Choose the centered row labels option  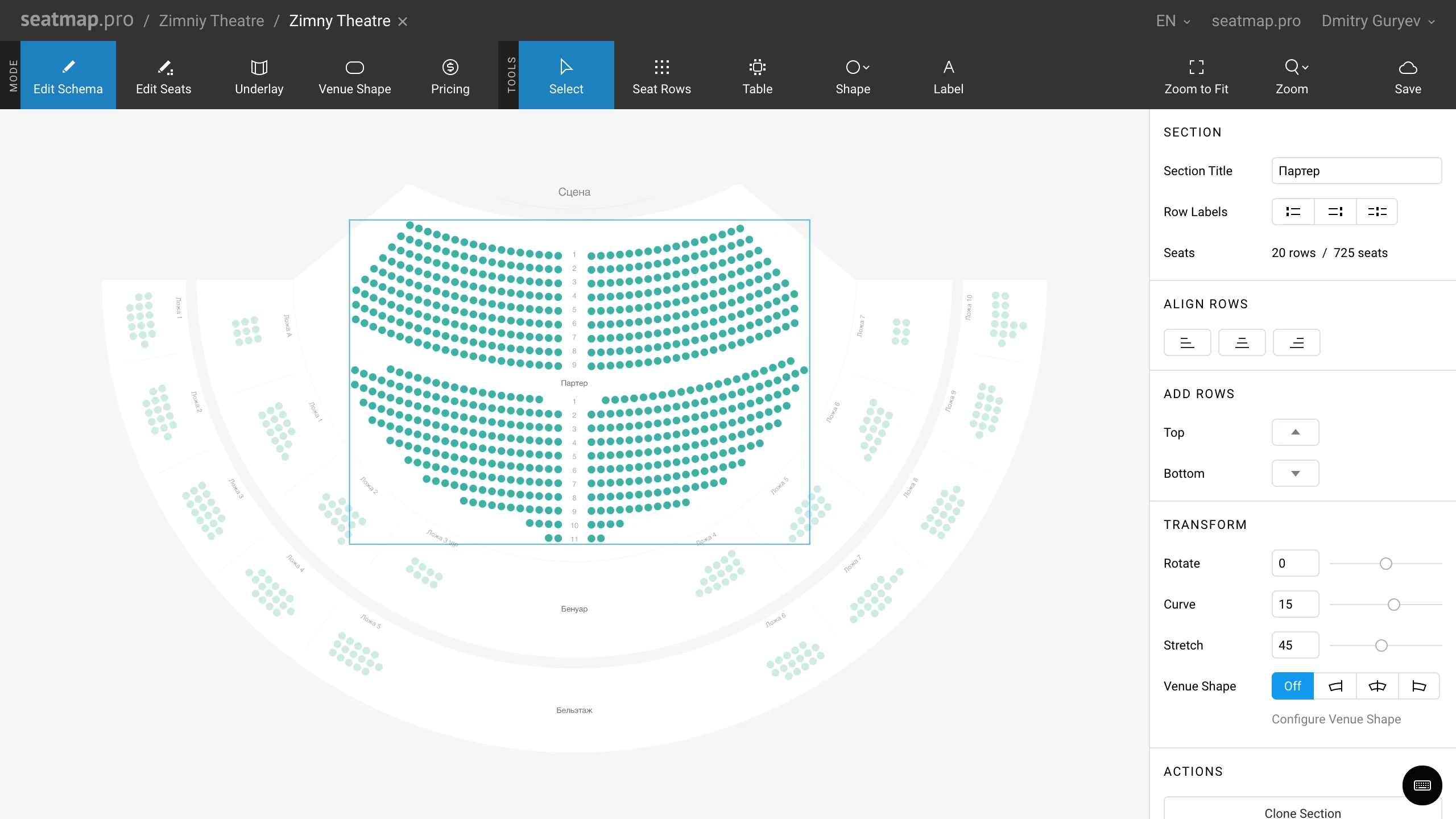[1378, 211]
